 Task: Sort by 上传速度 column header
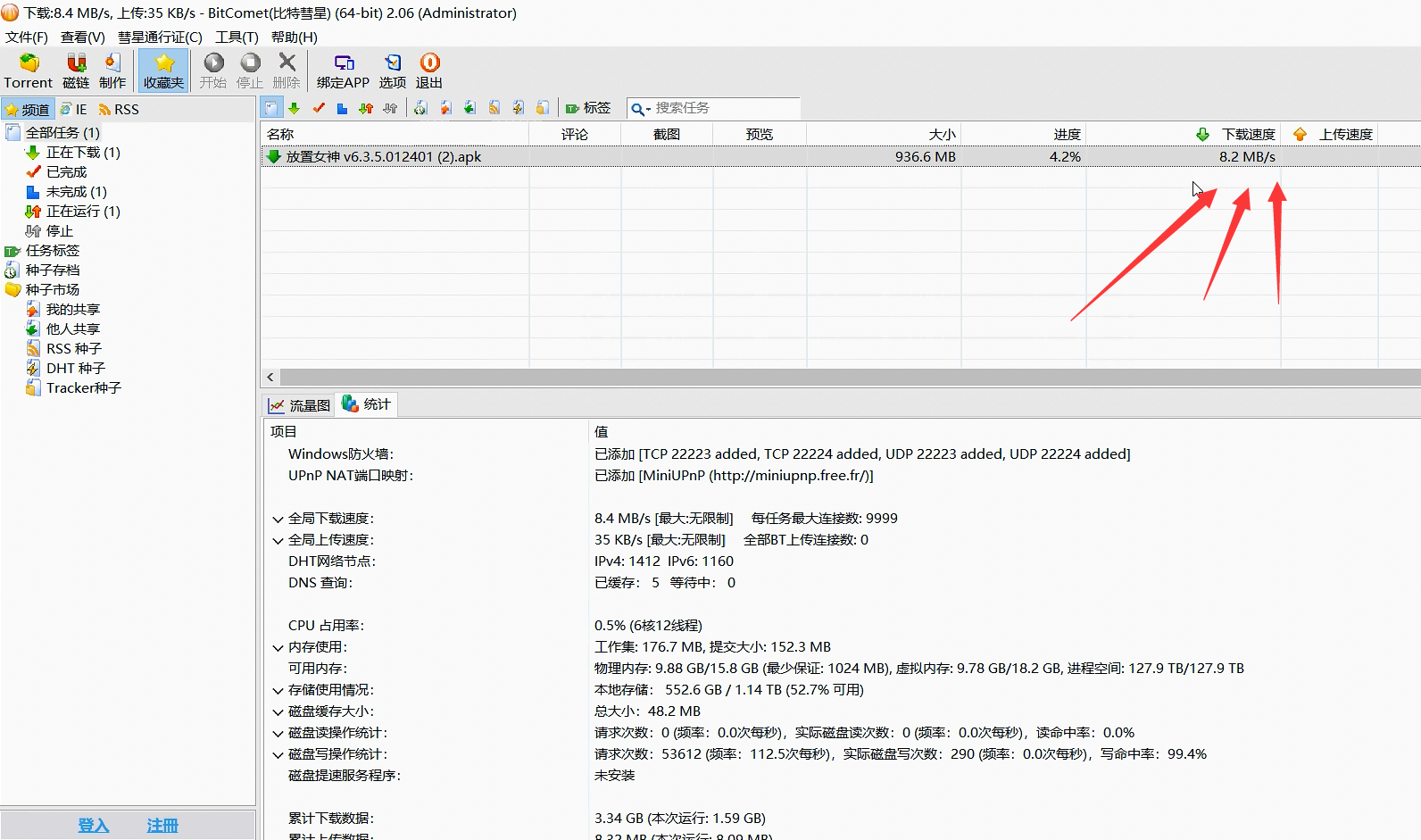[1330, 134]
